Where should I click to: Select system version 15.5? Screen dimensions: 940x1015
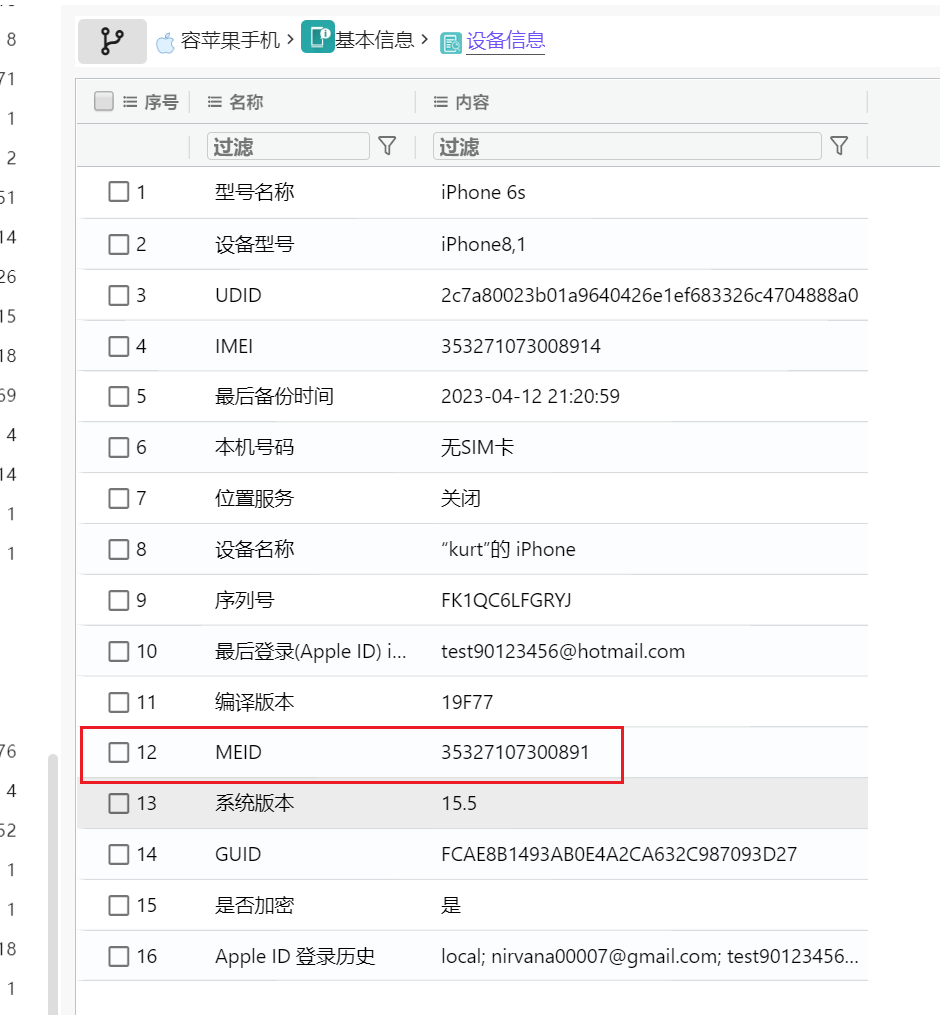[x=459, y=803]
